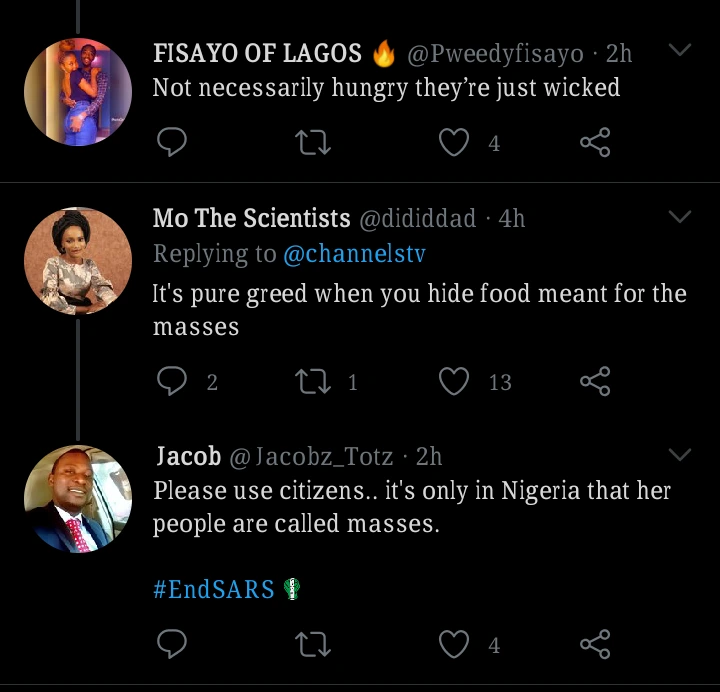Open options chevron on FISAYO's tweet
720x692 pixels.
tap(679, 50)
